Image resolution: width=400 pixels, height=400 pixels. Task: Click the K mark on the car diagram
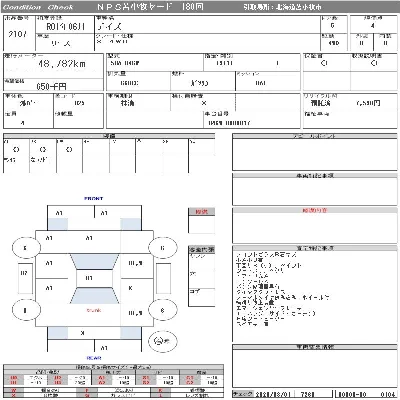[130, 288]
